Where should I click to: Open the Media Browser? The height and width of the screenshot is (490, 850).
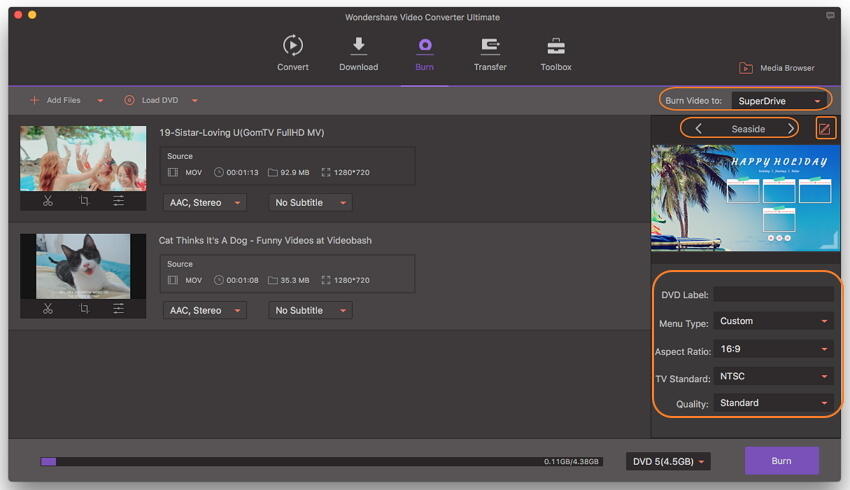click(776, 68)
